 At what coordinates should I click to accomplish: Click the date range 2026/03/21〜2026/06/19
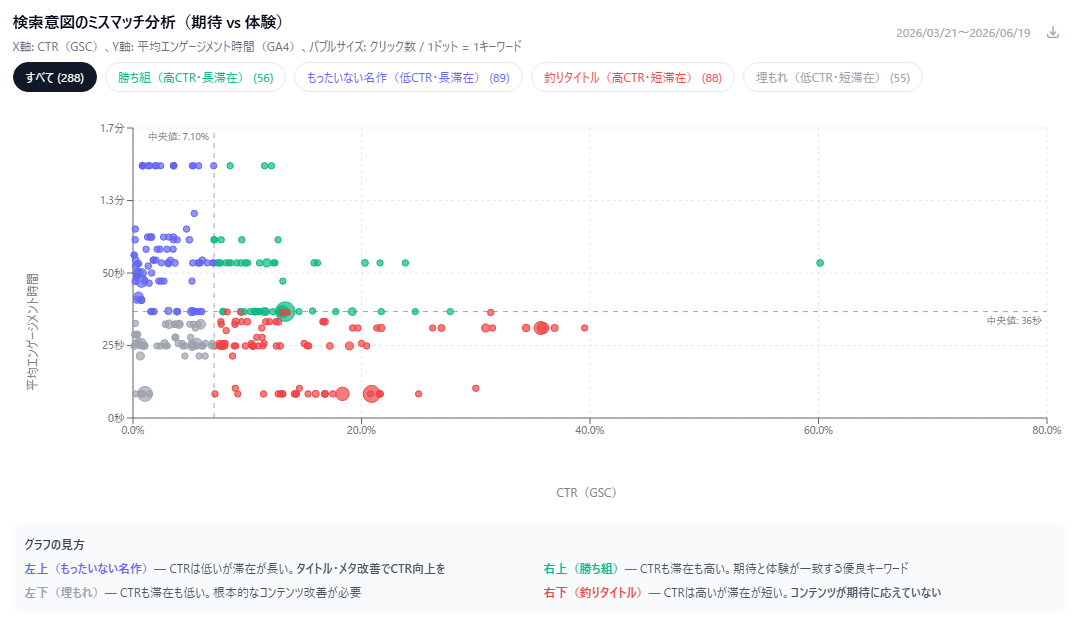click(963, 33)
